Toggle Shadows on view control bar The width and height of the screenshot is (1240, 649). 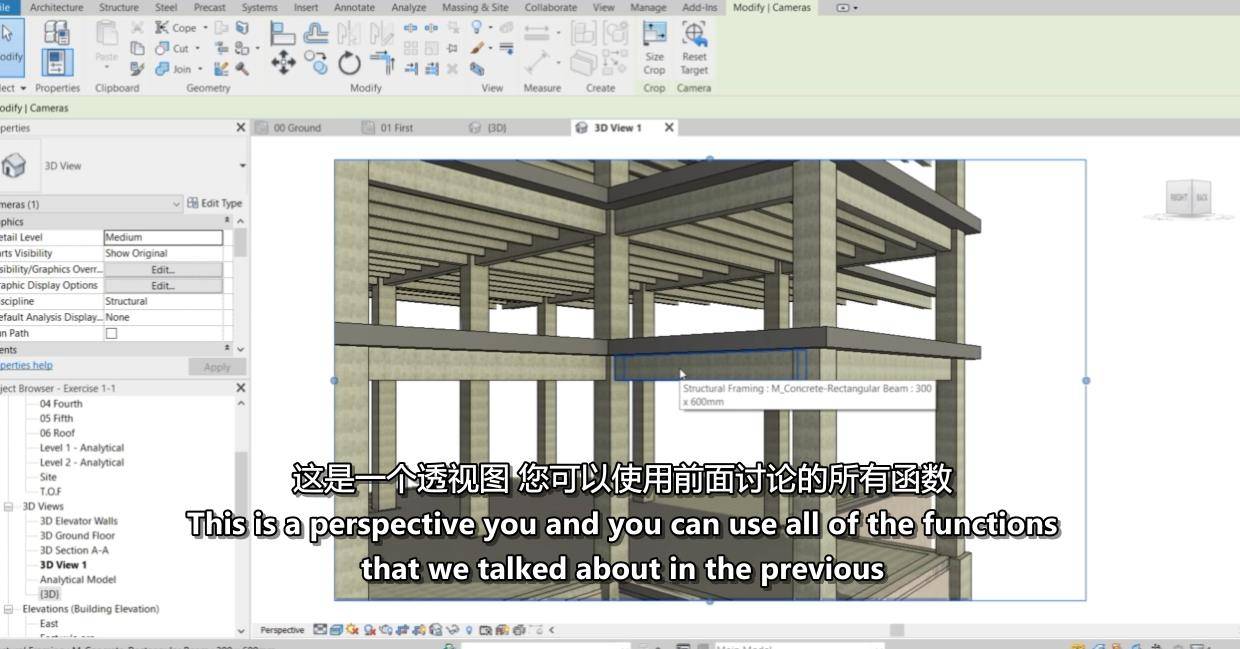(369, 630)
